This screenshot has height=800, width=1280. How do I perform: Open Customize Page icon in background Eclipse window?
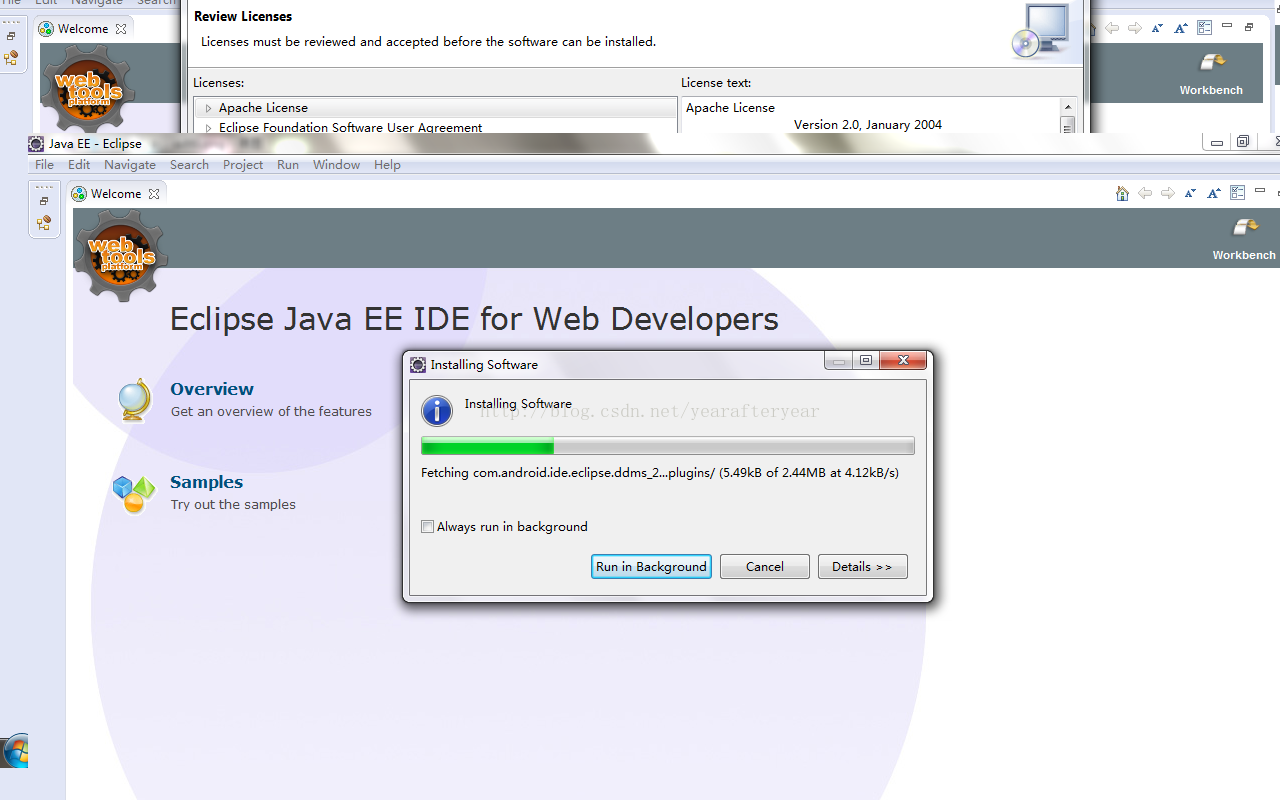pos(1204,28)
